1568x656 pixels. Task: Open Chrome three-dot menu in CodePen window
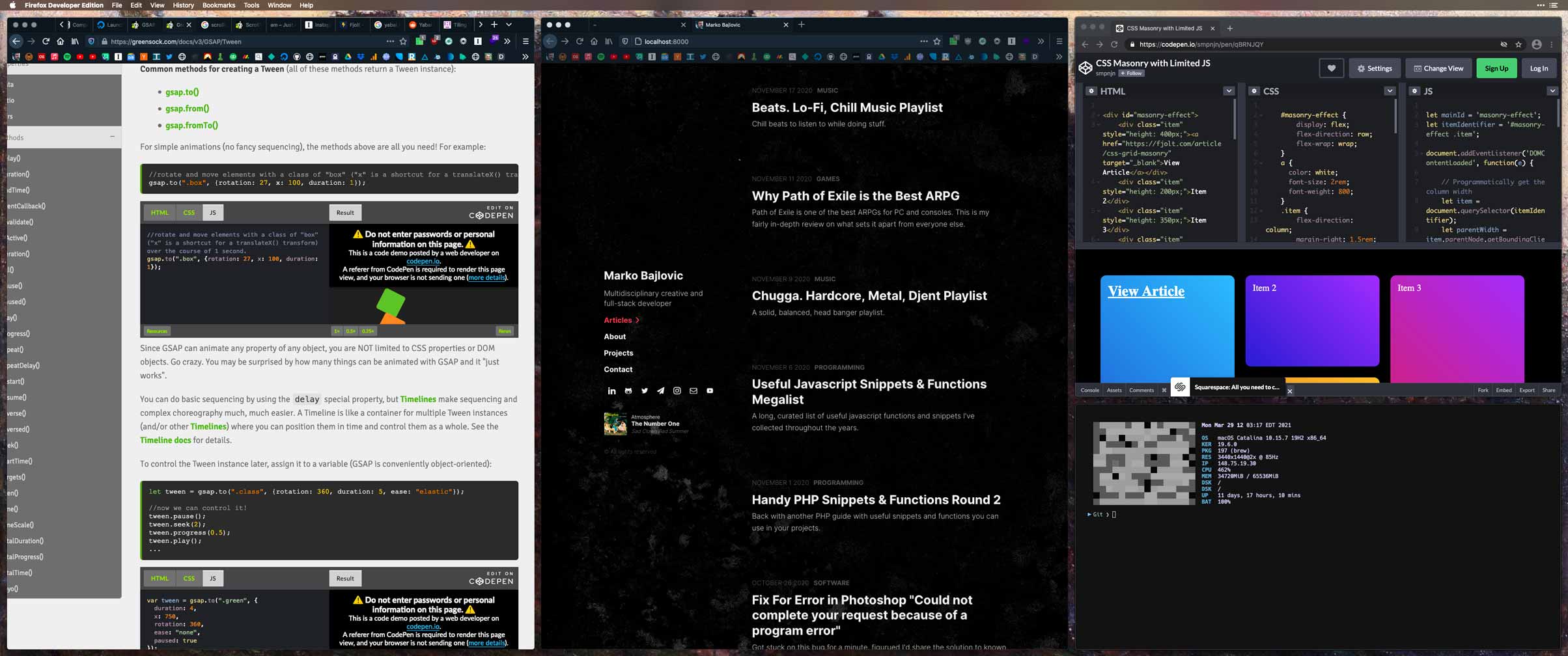1552,44
